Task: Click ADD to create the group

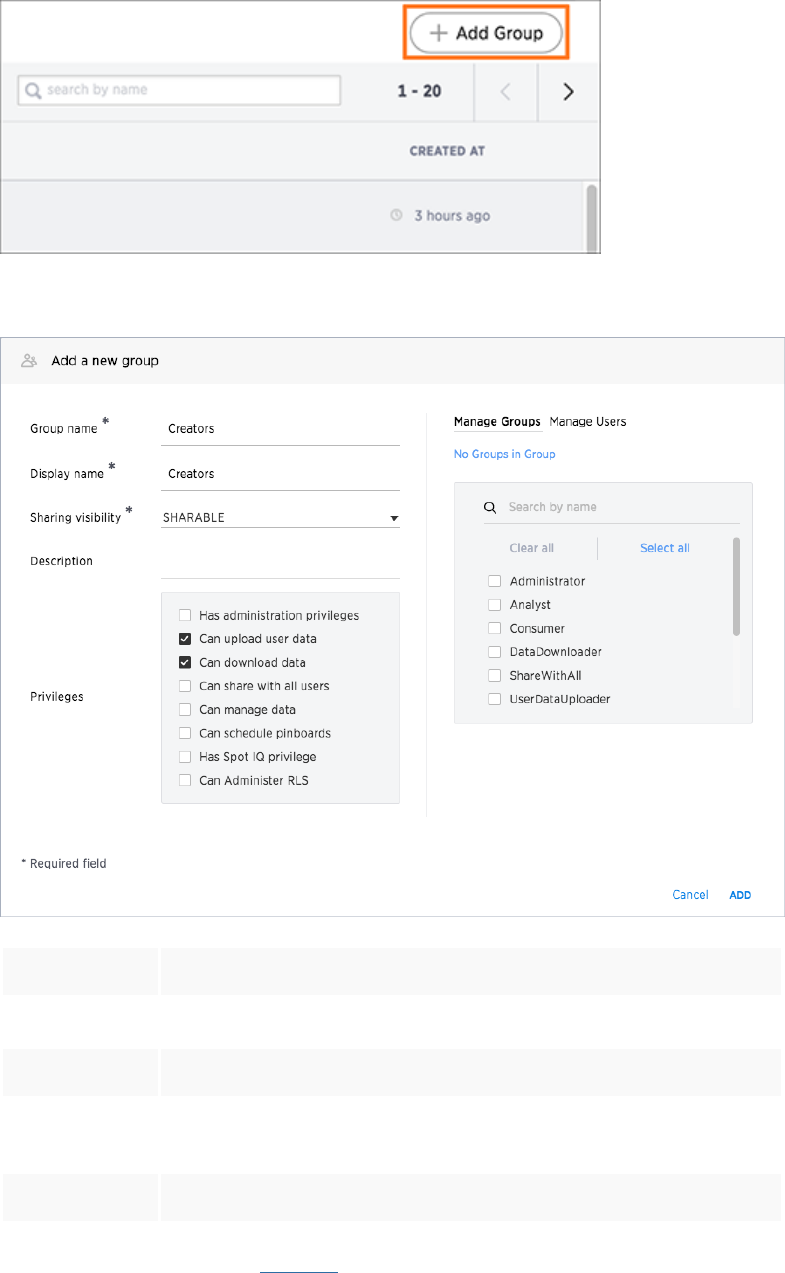Action: point(740,895)
